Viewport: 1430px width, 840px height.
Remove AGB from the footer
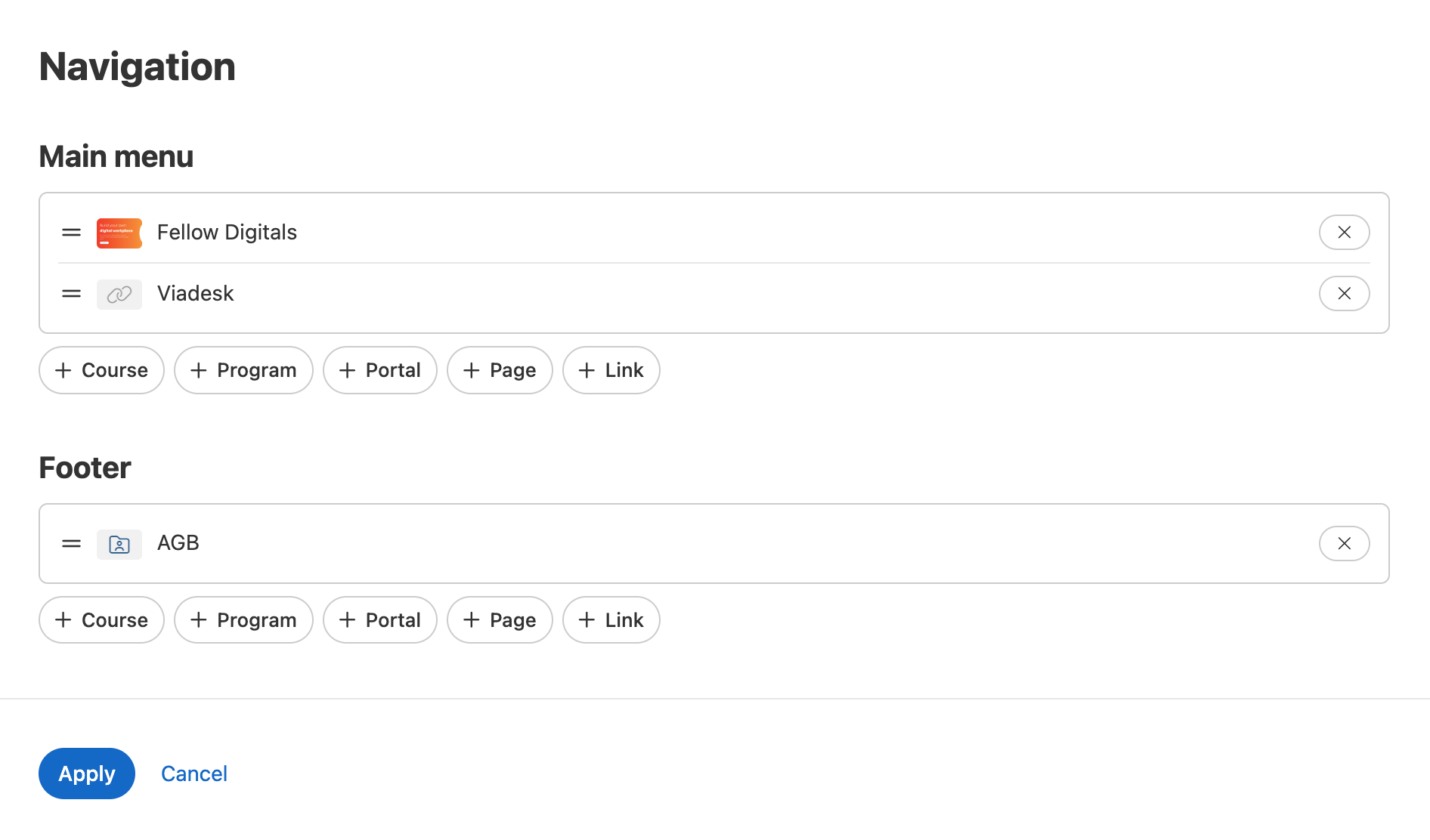coord(1344,544)
